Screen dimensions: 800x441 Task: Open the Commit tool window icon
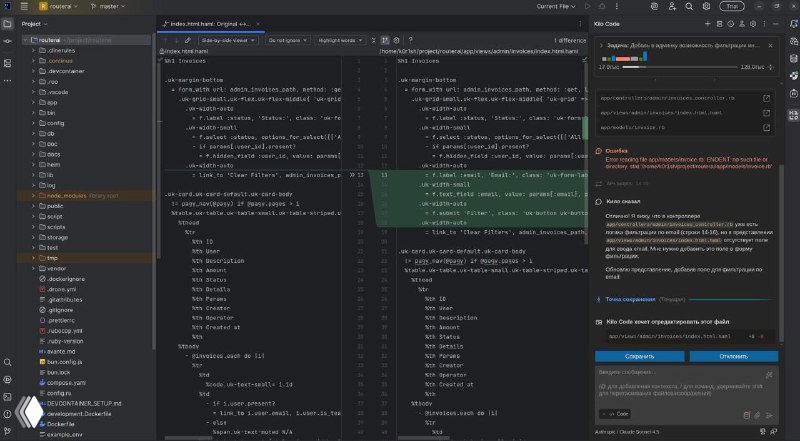pyautogui.click(x=8, y=40)
